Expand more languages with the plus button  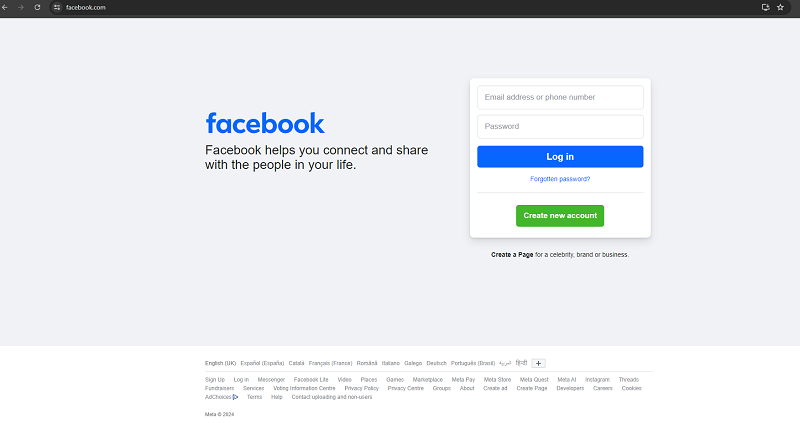(x=538, y=363)
